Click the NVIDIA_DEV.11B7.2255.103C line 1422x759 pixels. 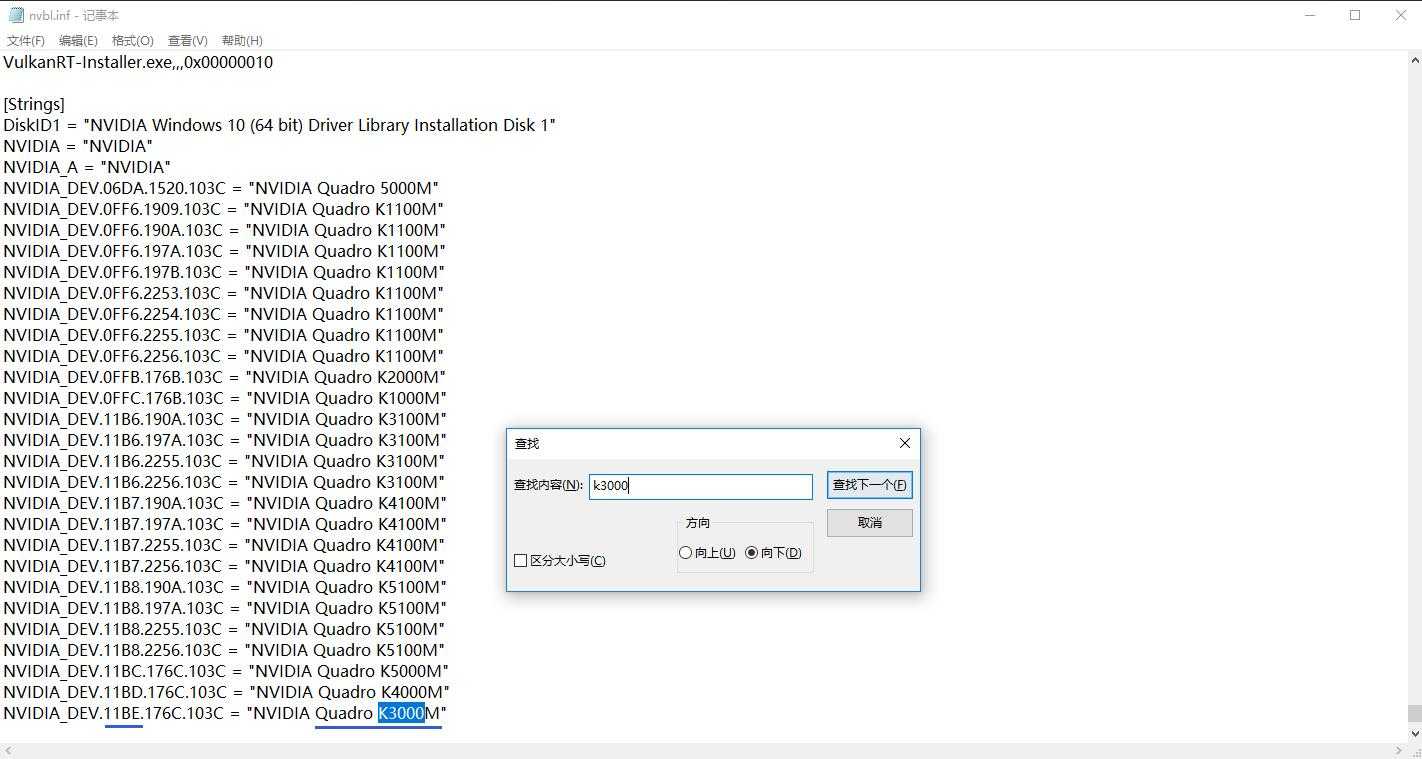(x=224, y=545)
